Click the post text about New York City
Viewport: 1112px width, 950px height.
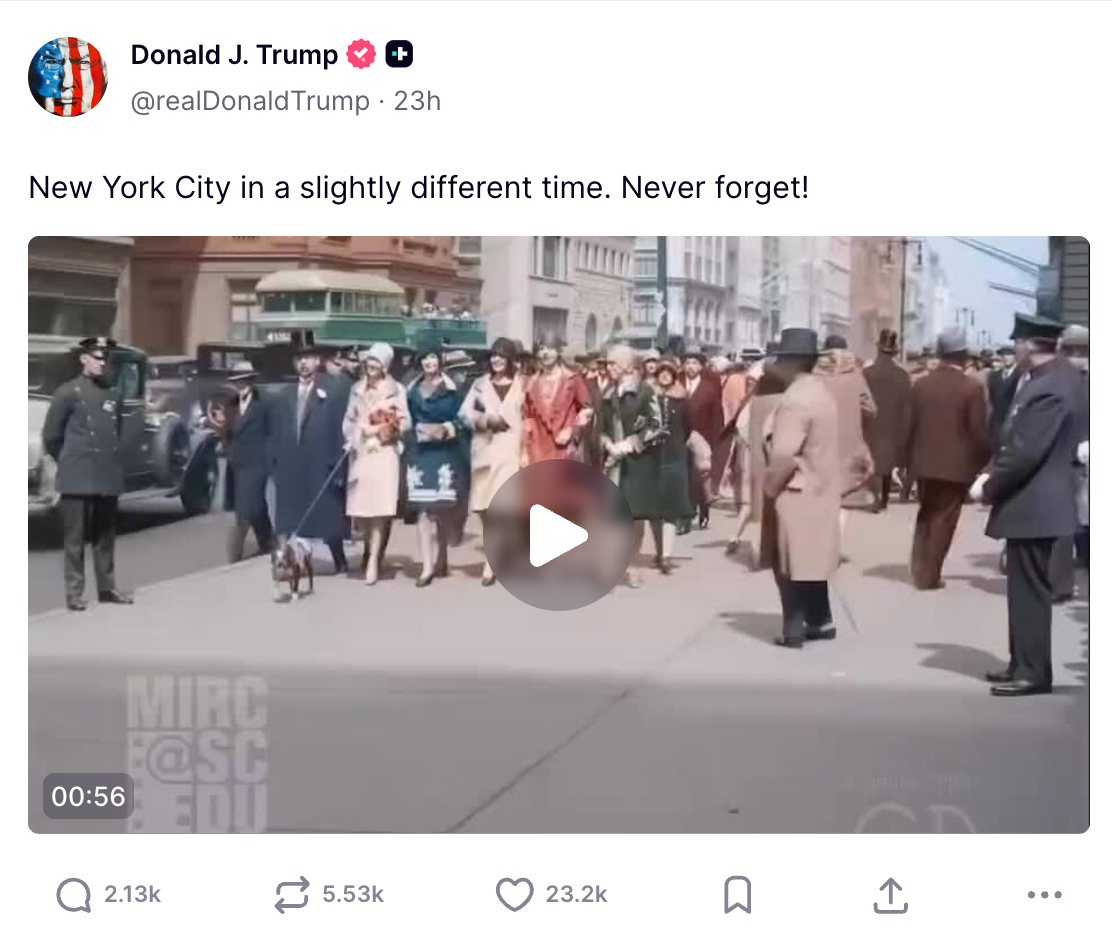[x=418, y=188]
